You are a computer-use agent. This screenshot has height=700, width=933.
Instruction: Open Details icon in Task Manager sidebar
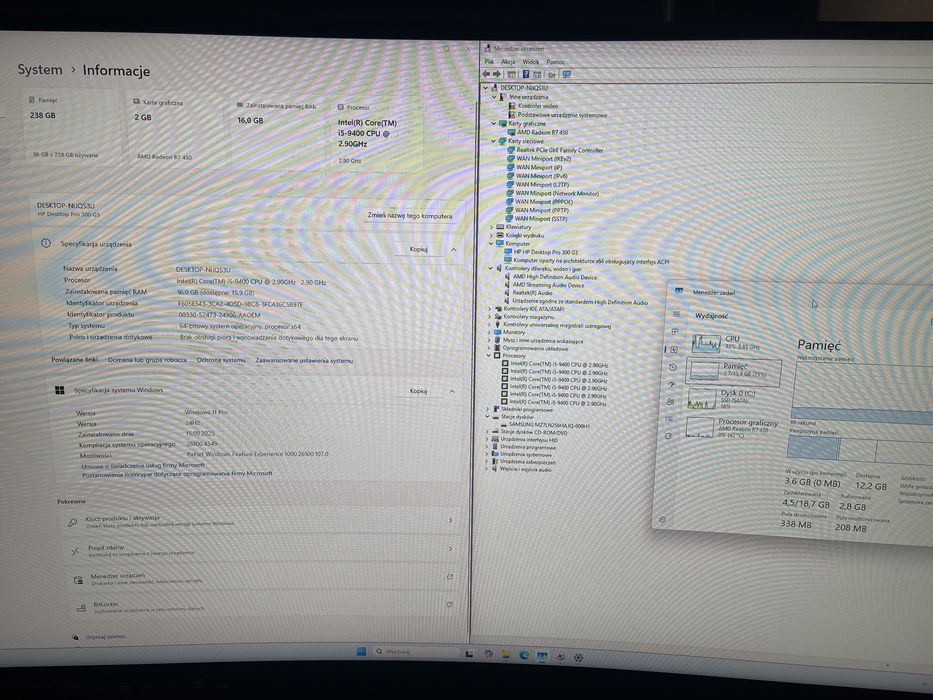(x=669, y=419)
